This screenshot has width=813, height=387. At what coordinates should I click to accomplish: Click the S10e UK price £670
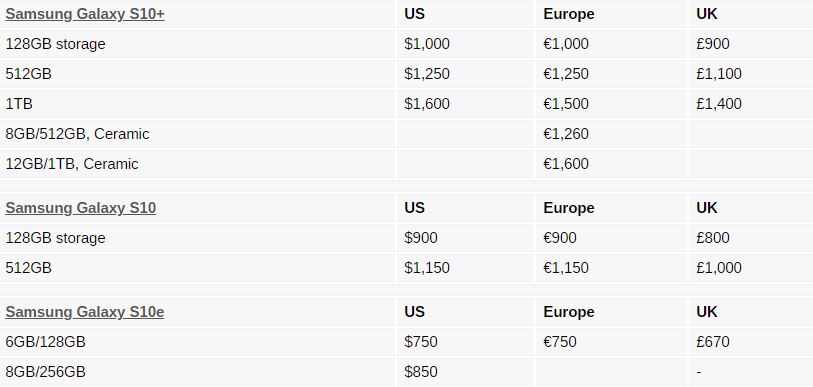pos(713,341)
